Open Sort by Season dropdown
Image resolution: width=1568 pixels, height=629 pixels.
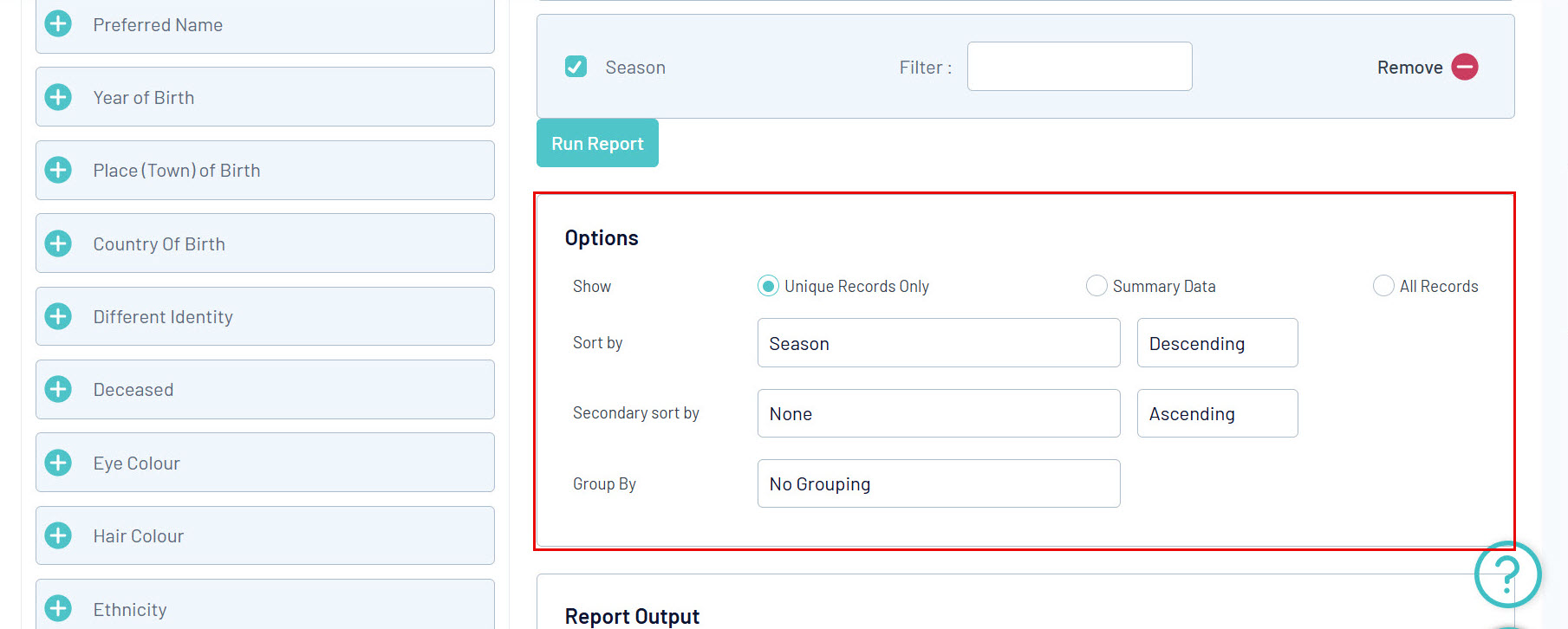coord(938,343)
